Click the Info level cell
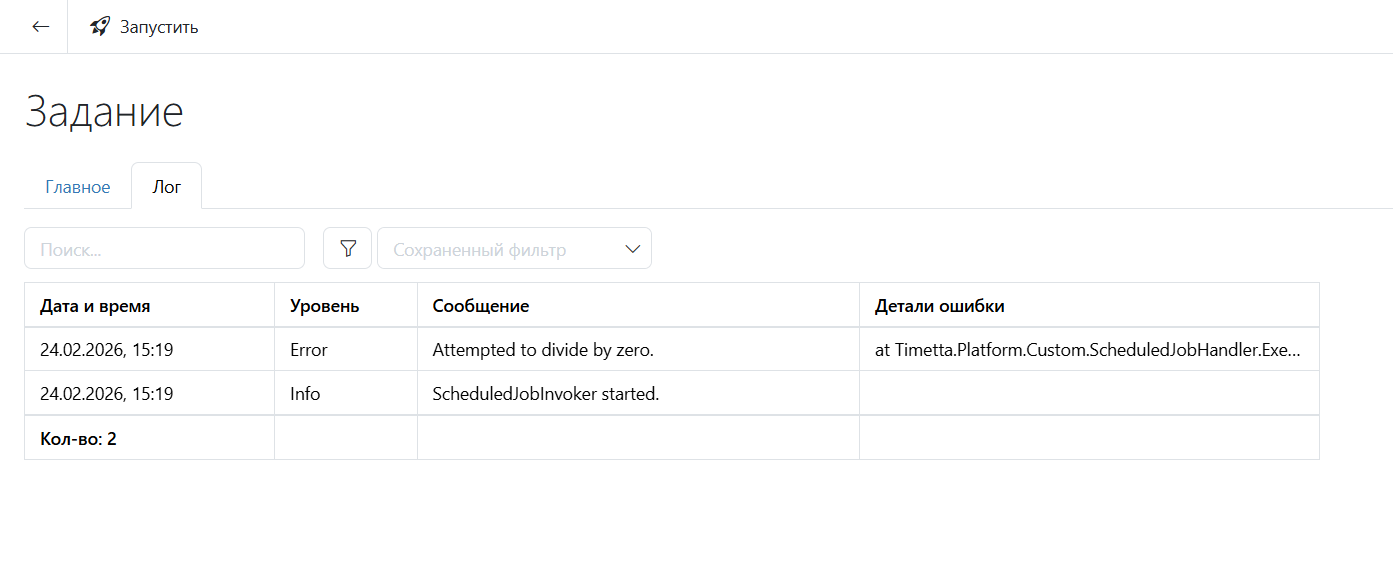Viewport: 1393px width, 562px height. (x=305, y=394)
